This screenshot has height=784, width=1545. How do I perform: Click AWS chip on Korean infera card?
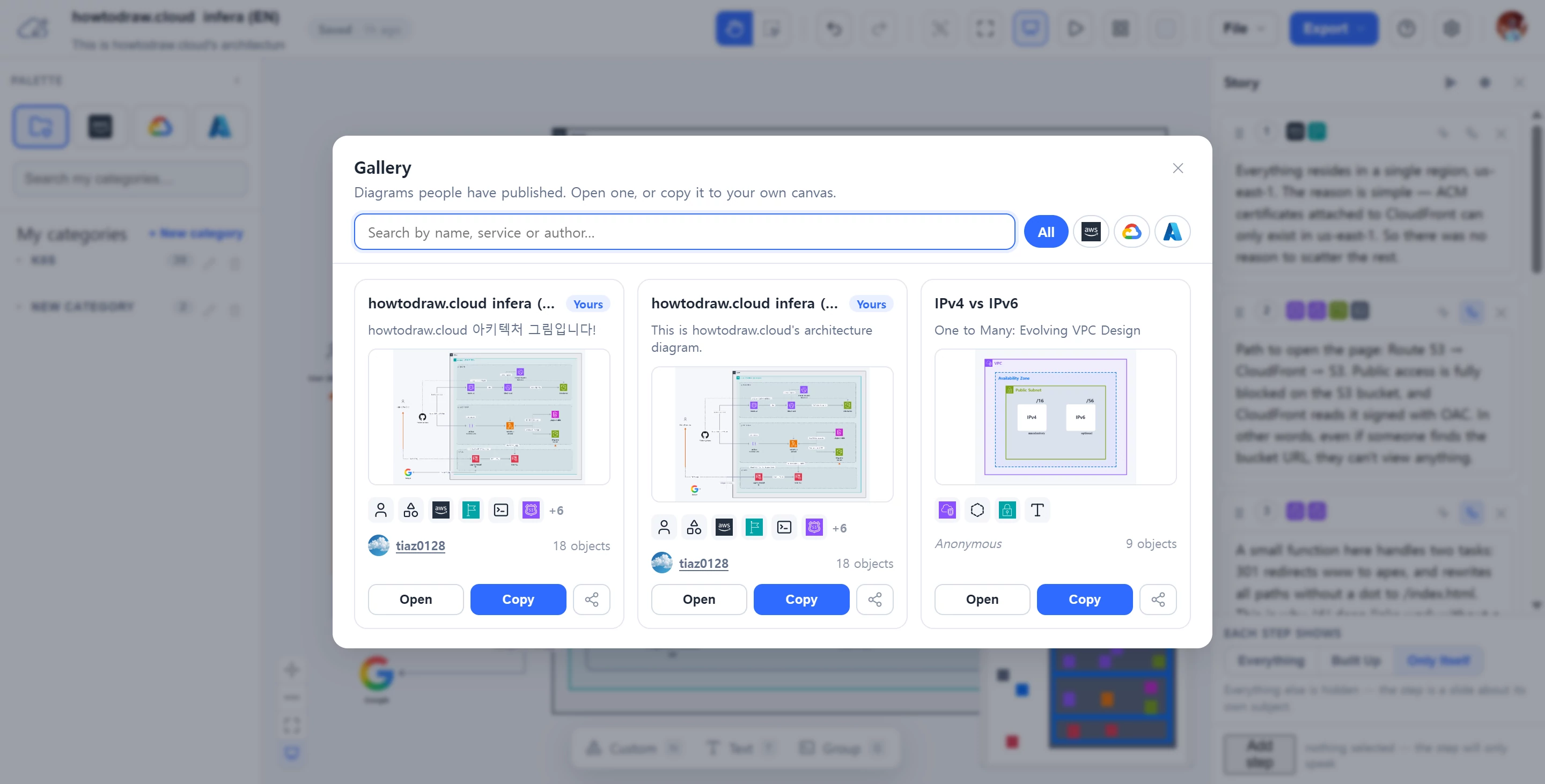[x=440, y=510]
